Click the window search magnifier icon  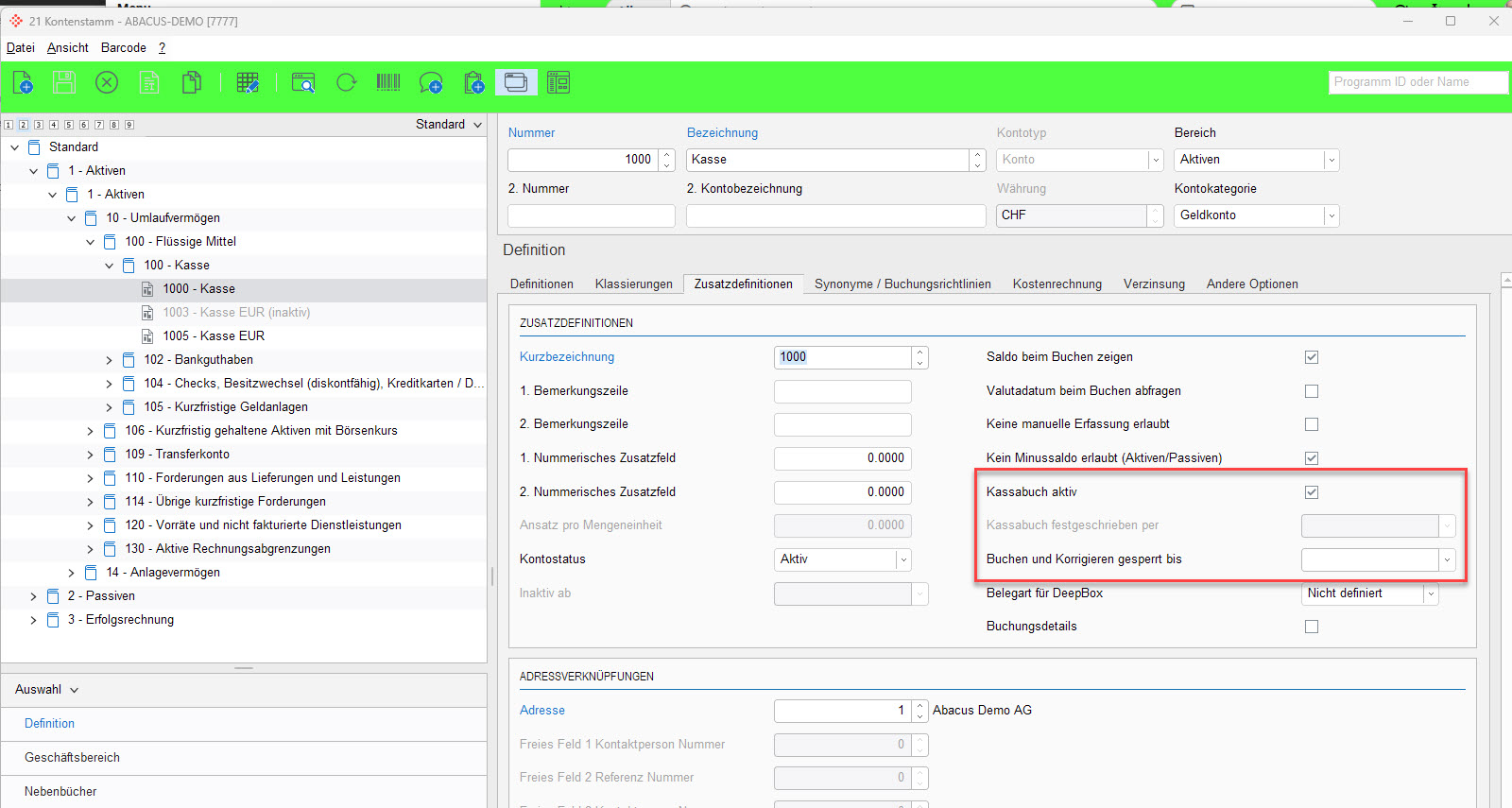tap(303, 83)
